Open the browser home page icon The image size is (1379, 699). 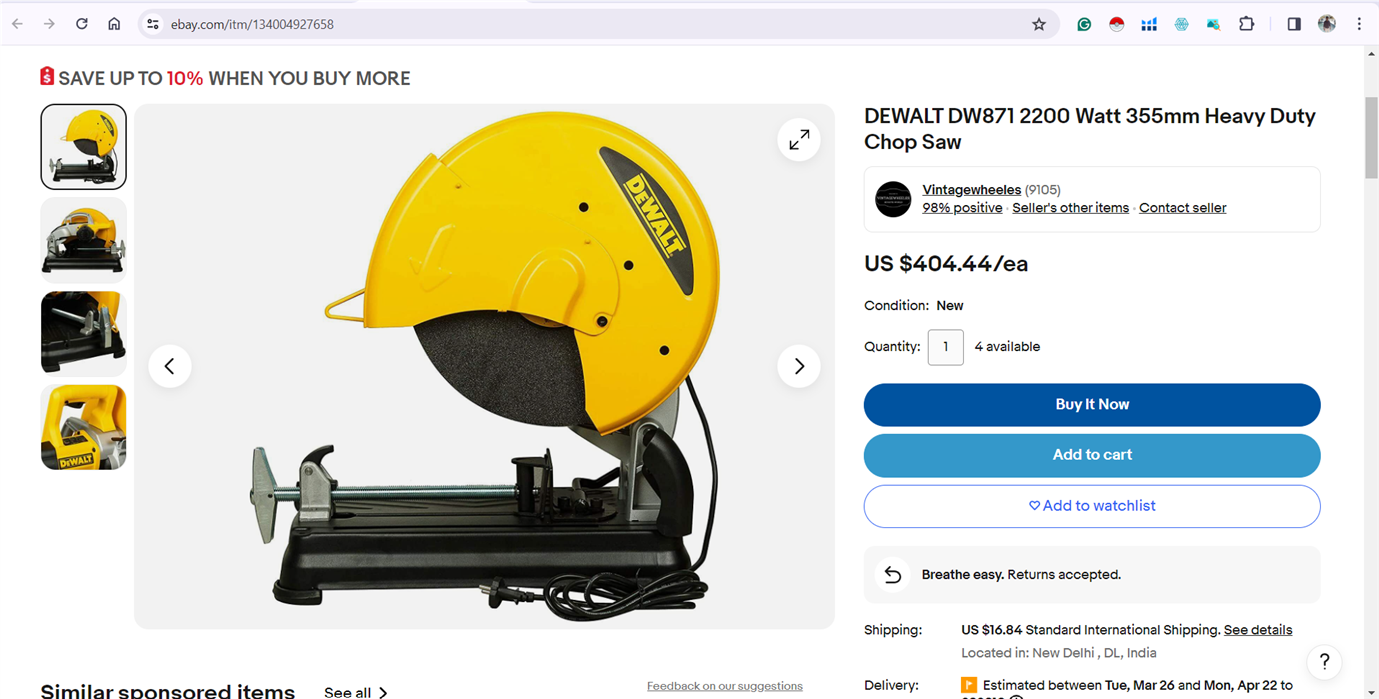(x=114, y=24)
